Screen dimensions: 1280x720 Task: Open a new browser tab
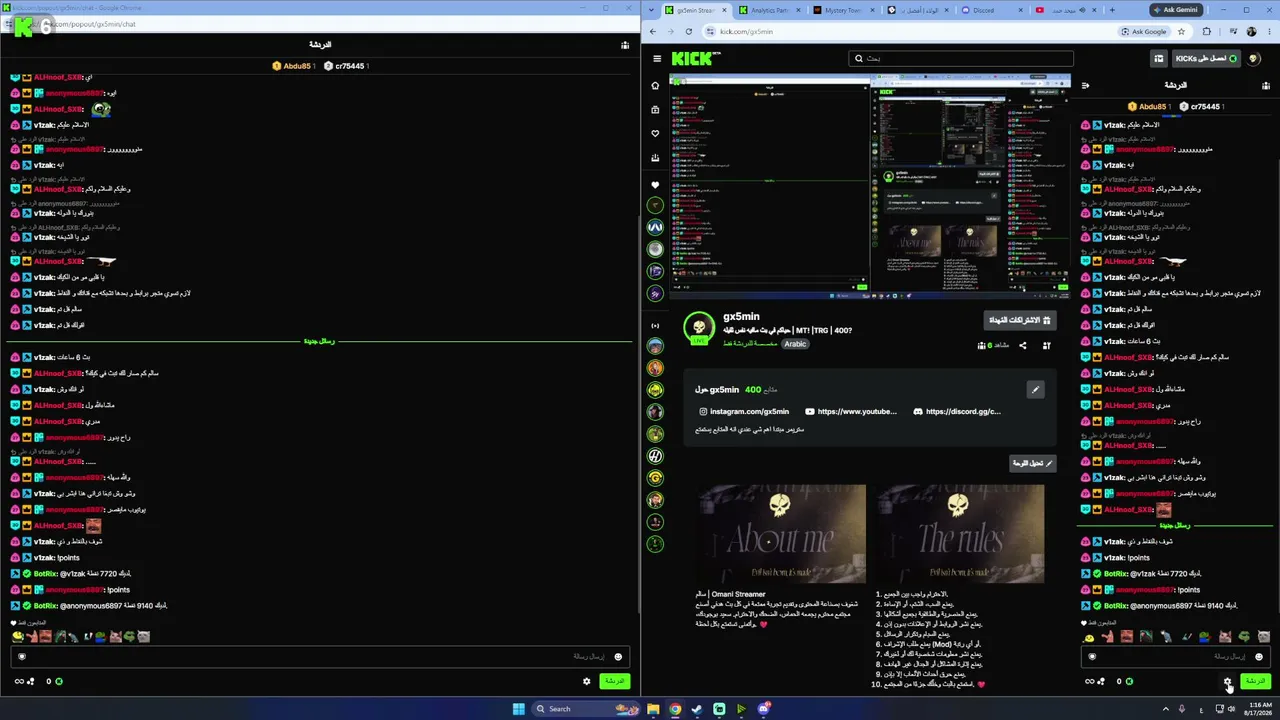(x=1112, y=10)
